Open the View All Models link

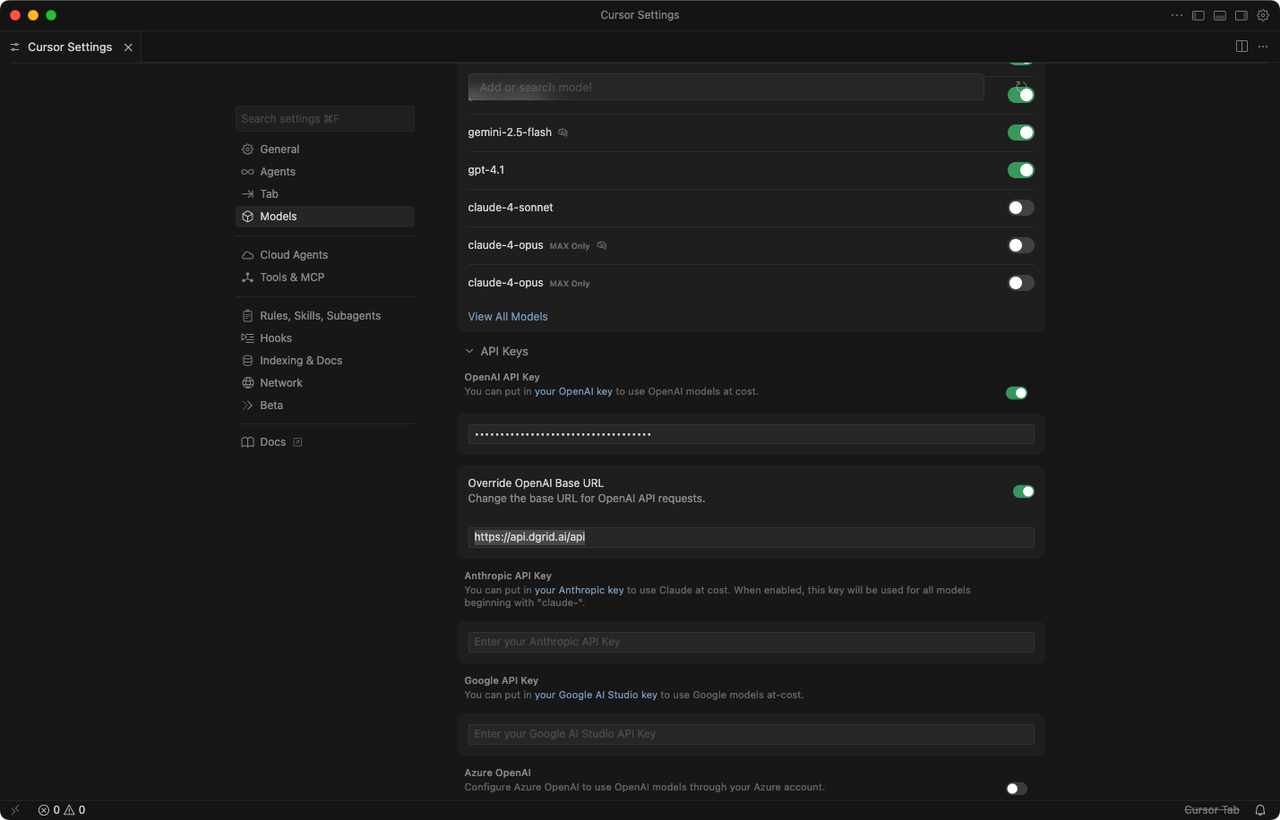(x=508, y=316)
